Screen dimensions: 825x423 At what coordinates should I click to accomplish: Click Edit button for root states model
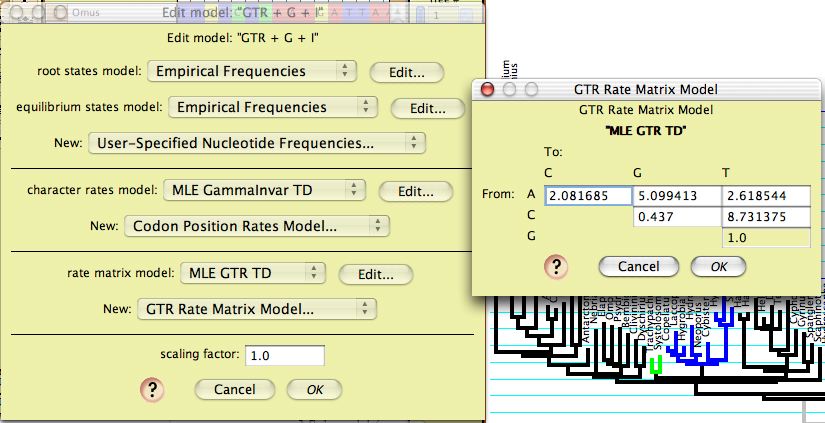pos(405,72)
